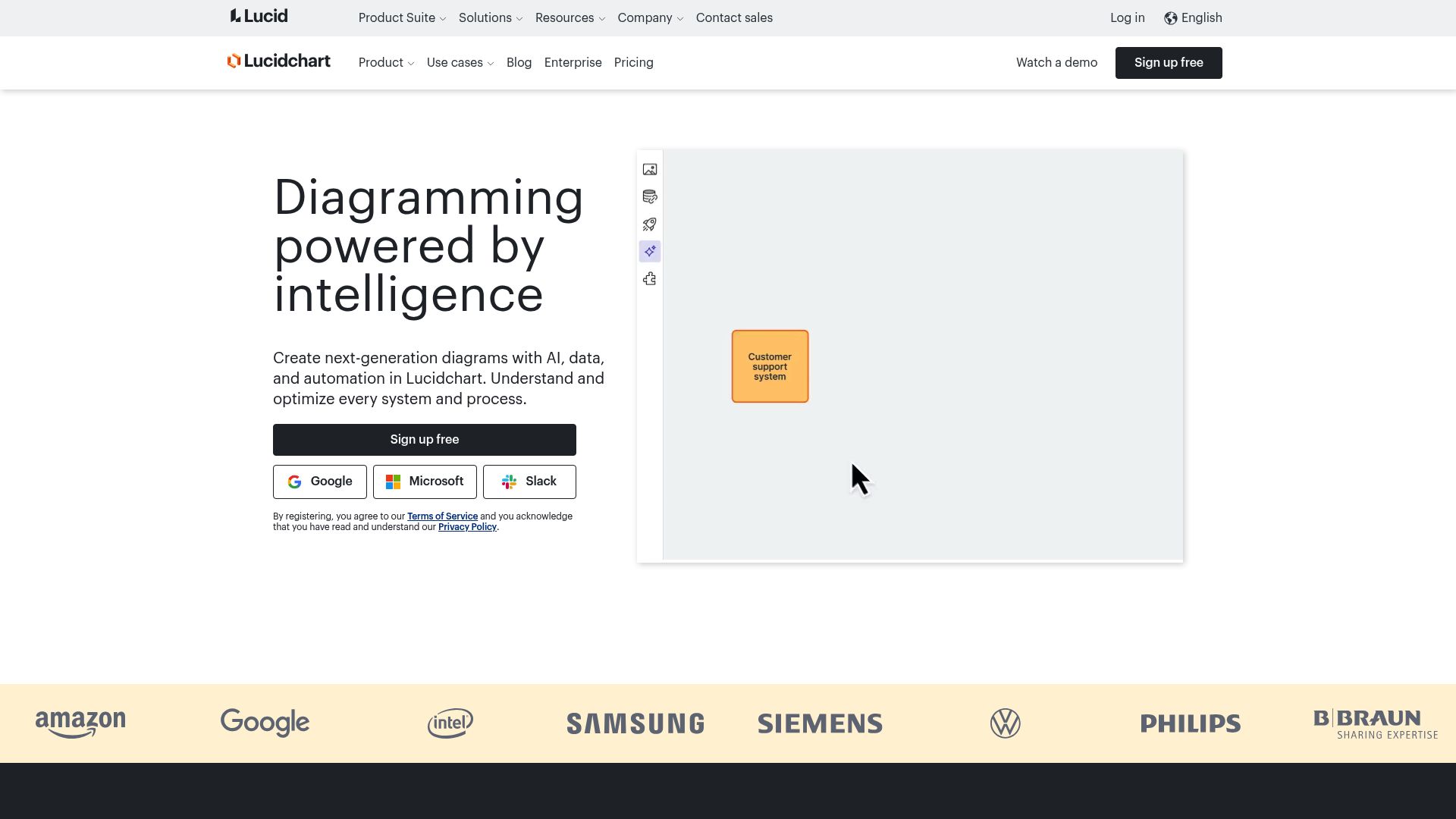The image size is (1456, 819).
Task: Expand the Product Suite menu
Action: point(402,17)
